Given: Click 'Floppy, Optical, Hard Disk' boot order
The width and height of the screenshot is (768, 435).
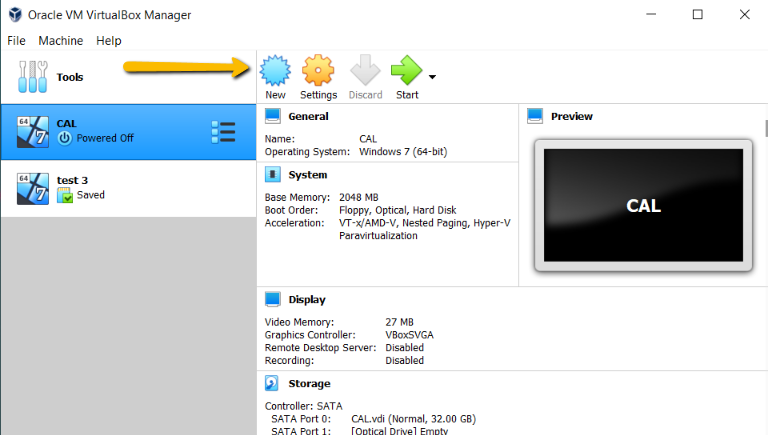Looking at the screenshot, I should click(398, 210).
